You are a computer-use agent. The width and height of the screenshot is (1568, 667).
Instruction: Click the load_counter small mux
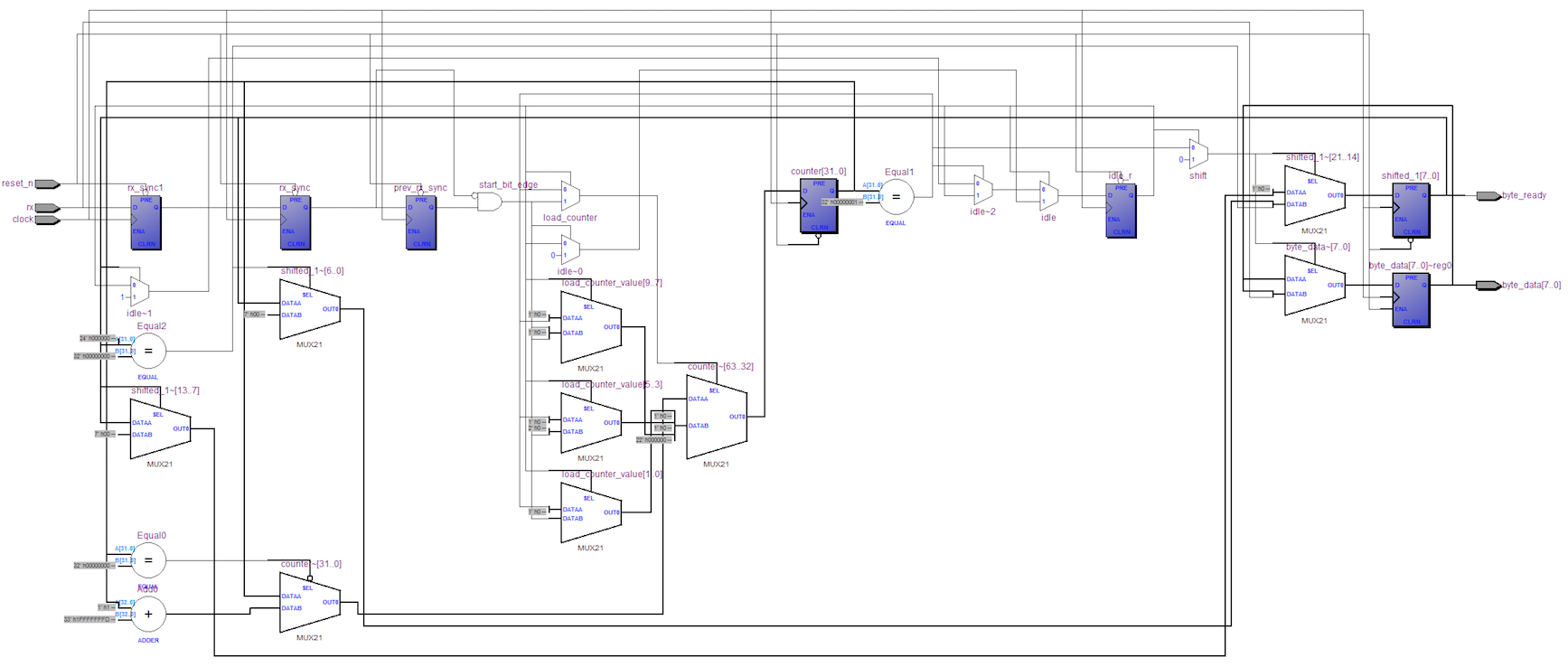(570, 194)
